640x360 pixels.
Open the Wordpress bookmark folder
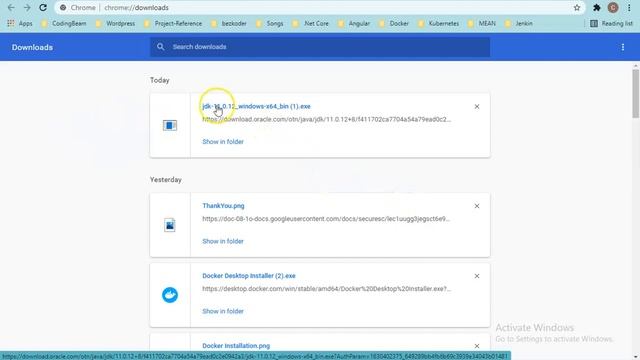(x=115, y=24)
